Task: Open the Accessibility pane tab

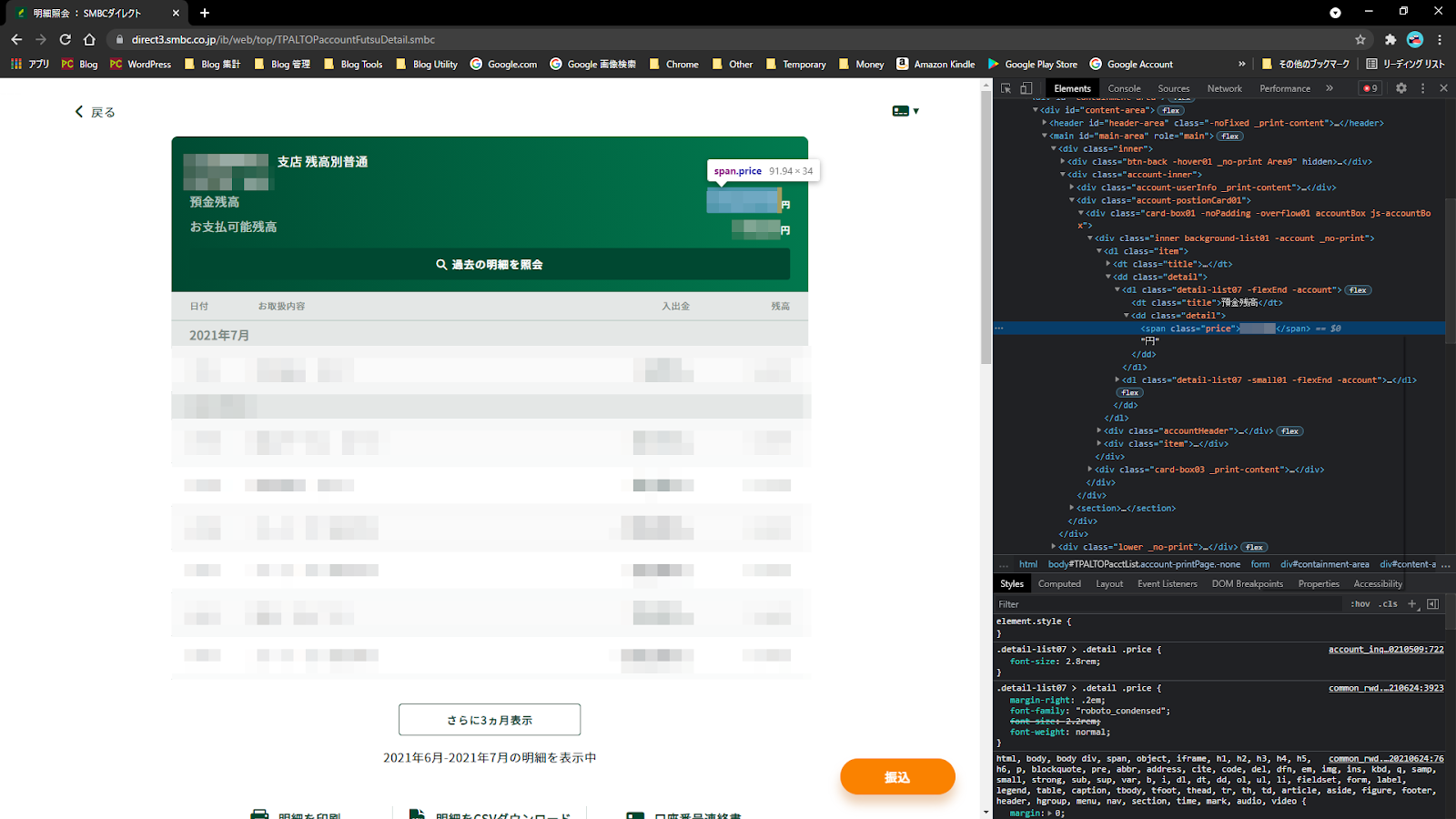Action: [1378, 583]
